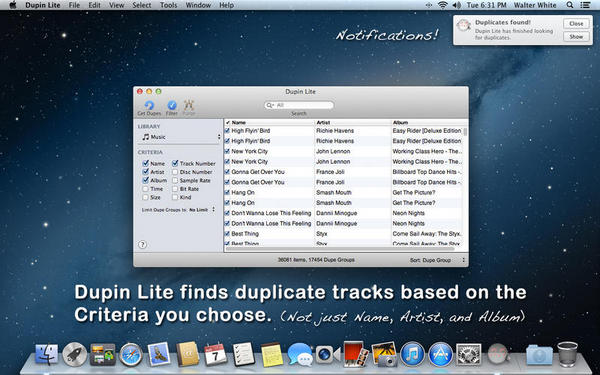Open Spotlight search in the menu bar
The height and width of the screenshot is (375, 600).
click(570, 5)
